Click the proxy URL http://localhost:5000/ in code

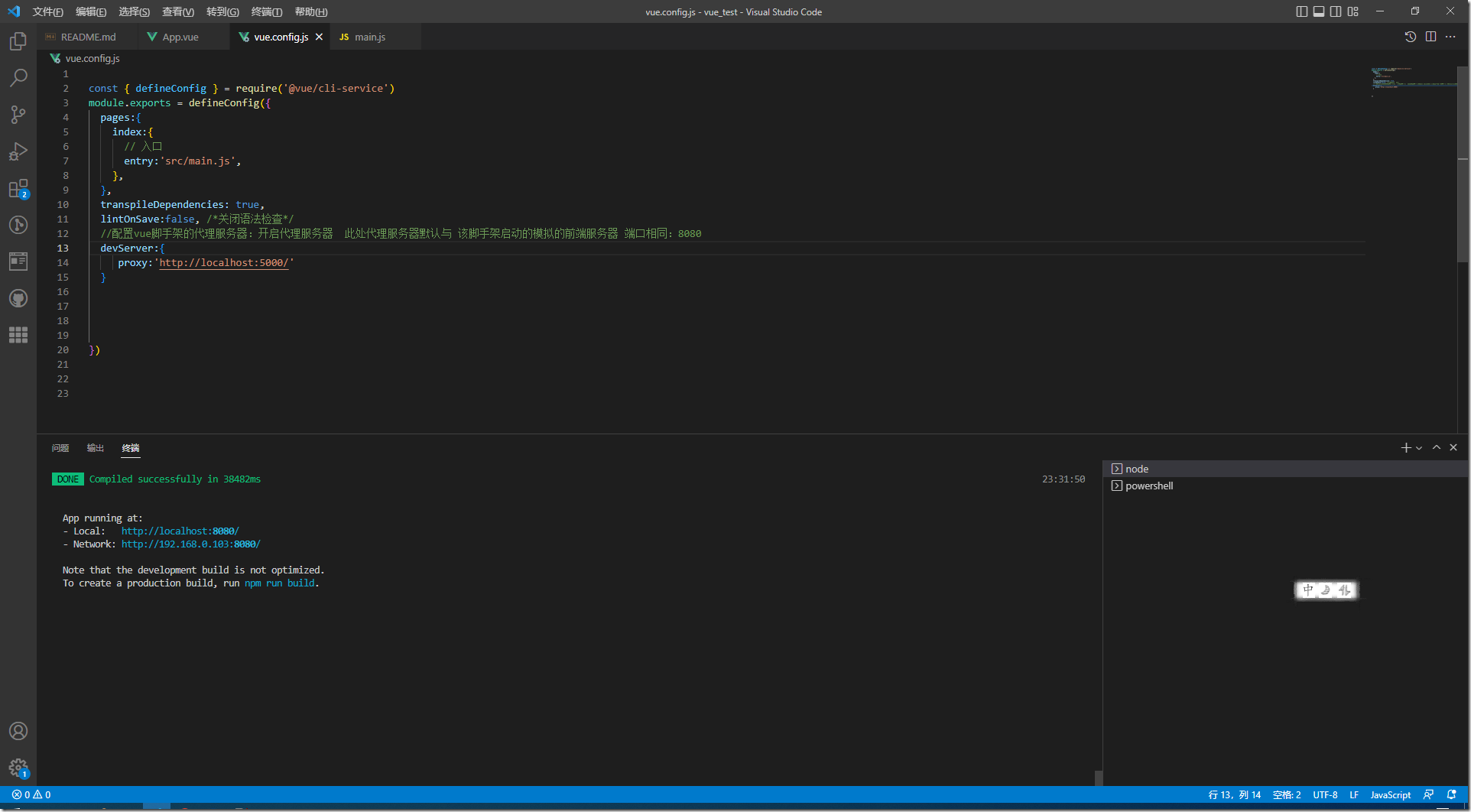point(224,262)
